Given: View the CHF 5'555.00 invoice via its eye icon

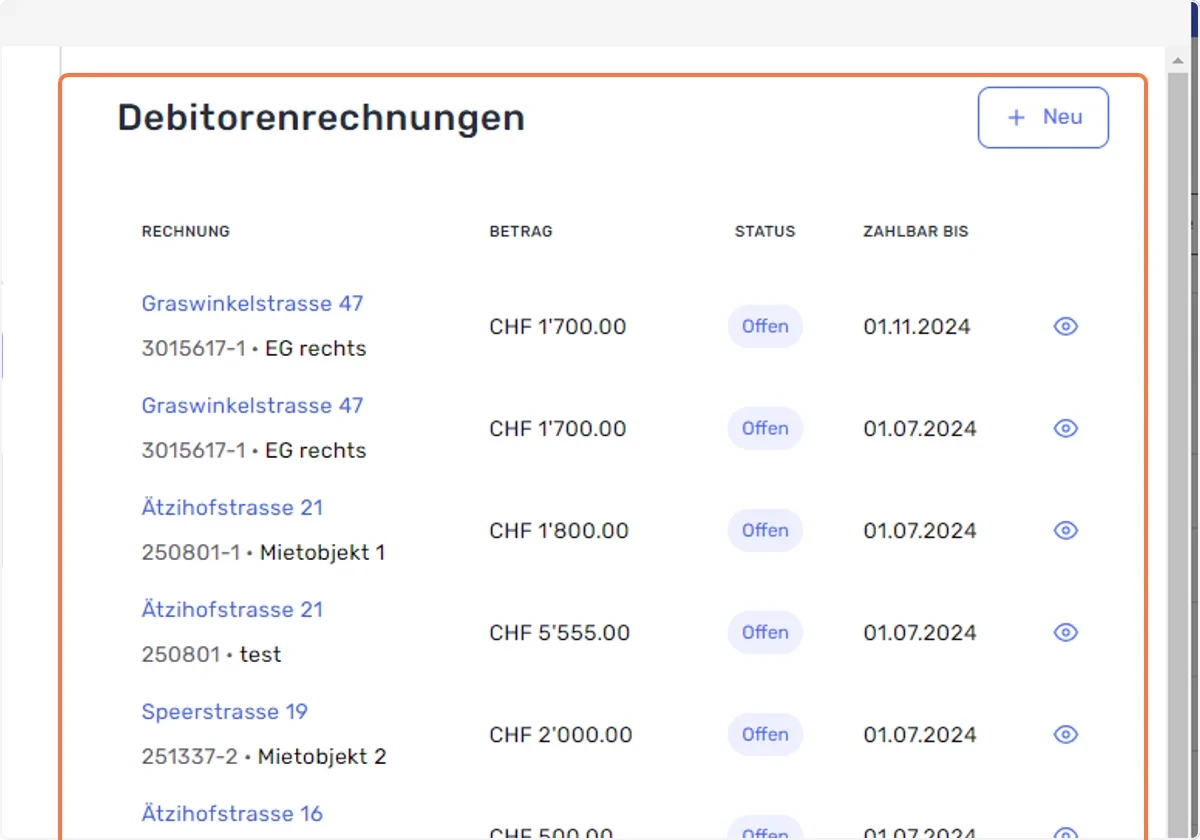Looking at the screenshot, I should tap(1066, 632).
